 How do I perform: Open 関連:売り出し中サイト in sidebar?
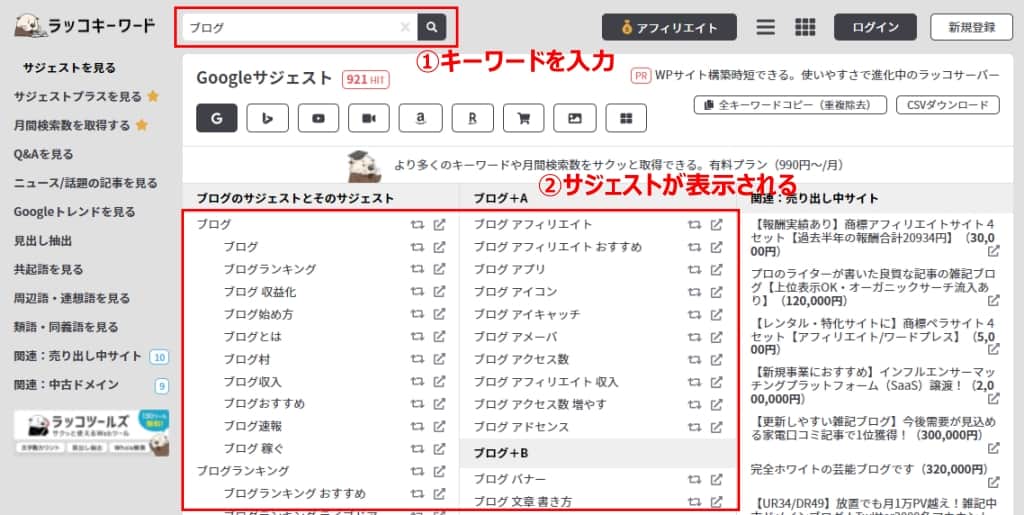78,356
